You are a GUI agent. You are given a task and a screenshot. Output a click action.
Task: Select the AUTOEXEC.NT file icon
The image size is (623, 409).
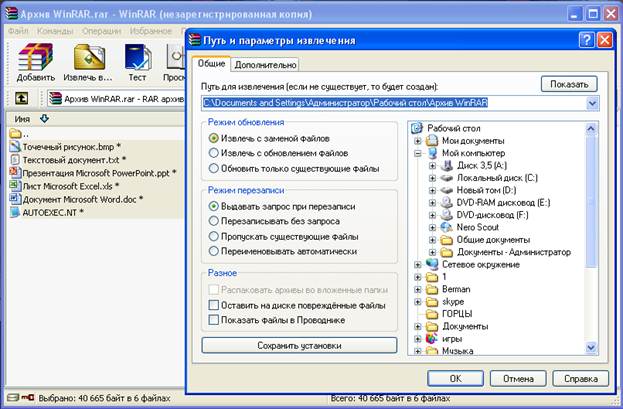[15, 212]
